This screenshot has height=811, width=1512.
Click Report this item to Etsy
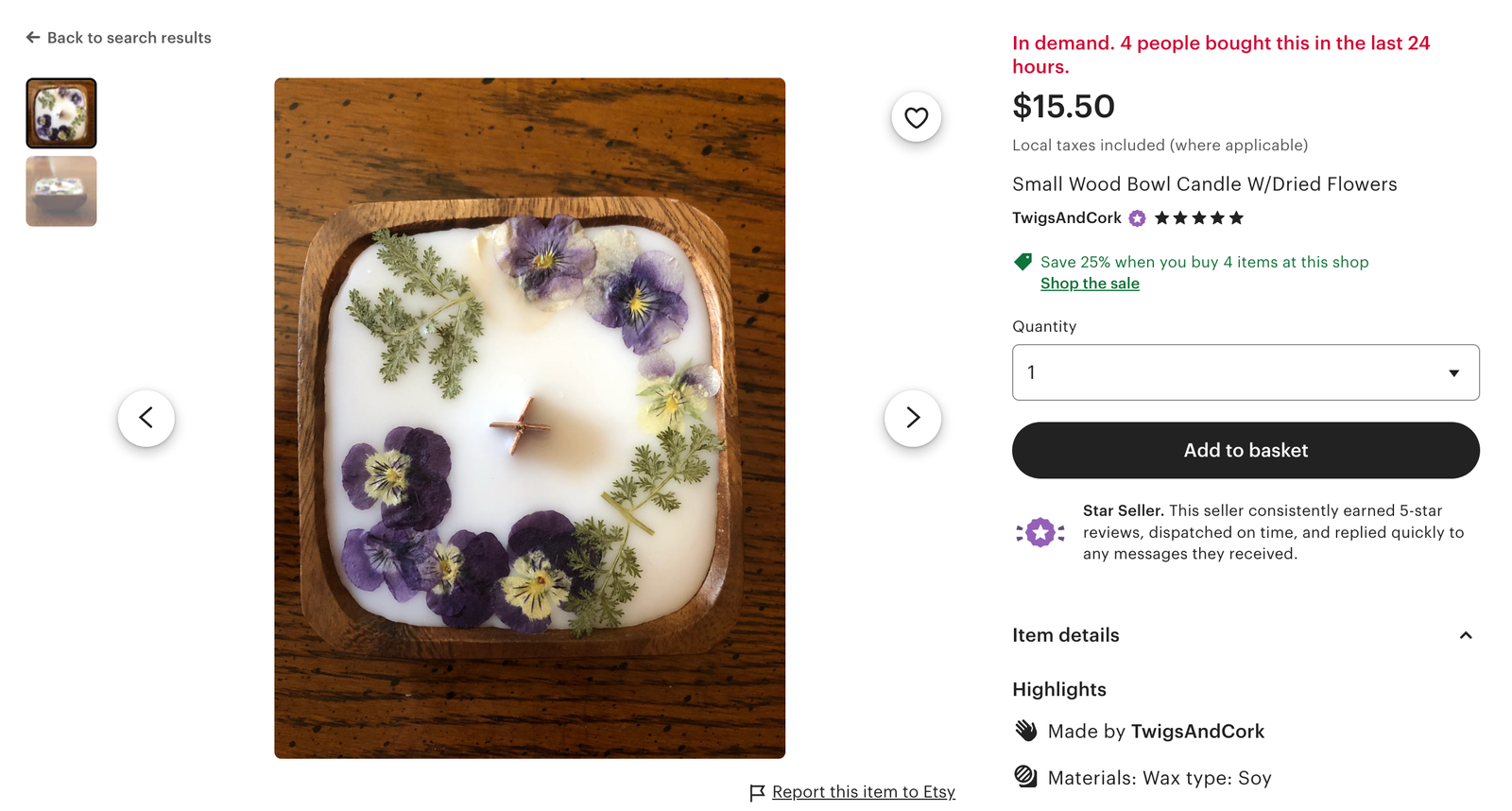click(863, 792)
